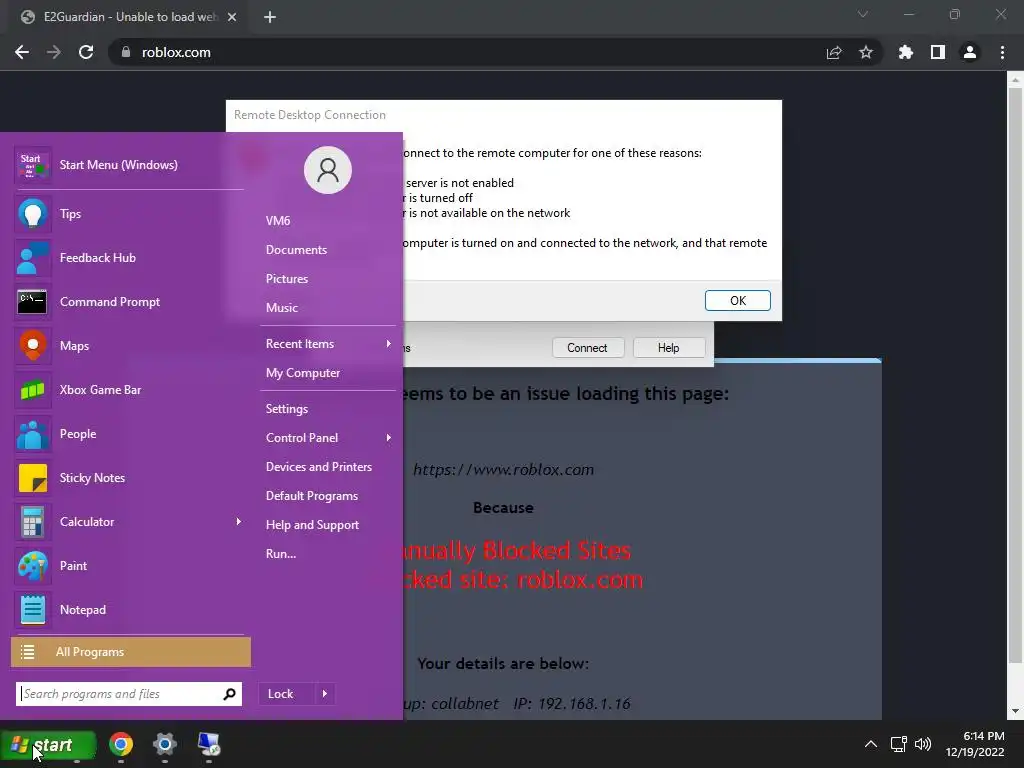This screenshot has width=1024, height=768.
Task: Click the start button
Action: pos(48,744)
